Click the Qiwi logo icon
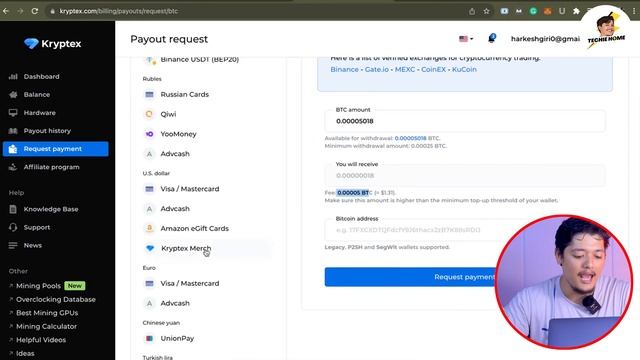This screenshot has width=640, height=360. coord(149,114)
